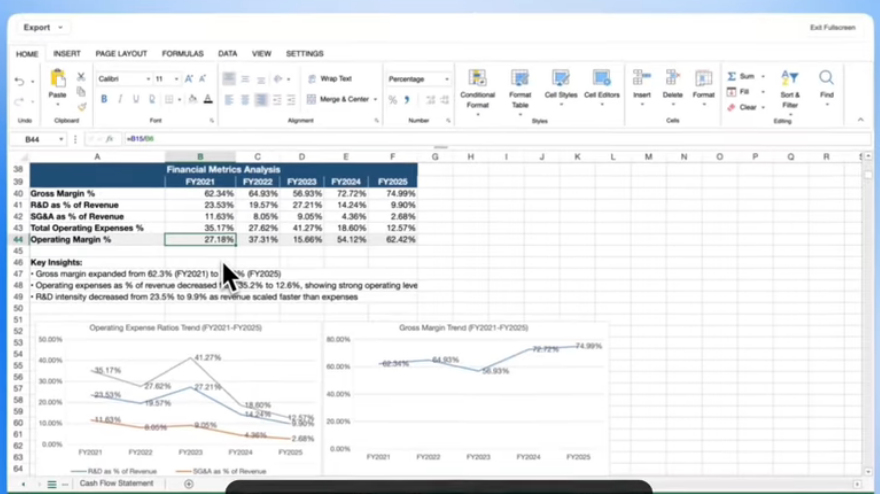Open the Calibri font name dropdown
Screen dimensions: 880x494
coord(148,79)
